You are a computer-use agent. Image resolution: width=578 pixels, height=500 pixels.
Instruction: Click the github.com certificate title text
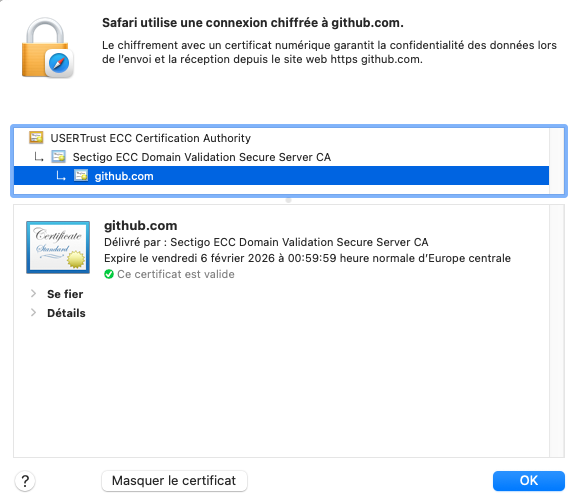tap(140, 225)
